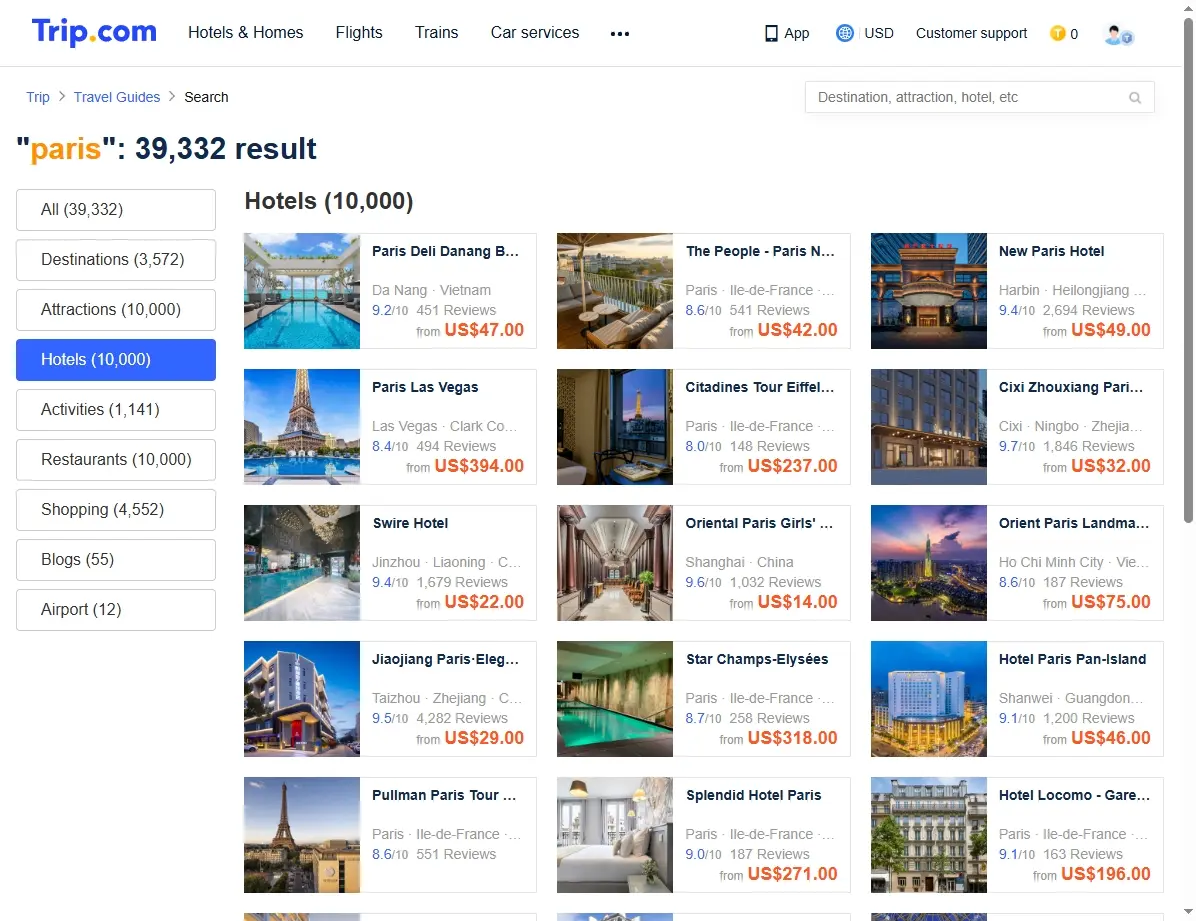This screenshot has height=921, width=1196.
Task: Click the Trip breadcrumb link
Action: click(37, 97)
